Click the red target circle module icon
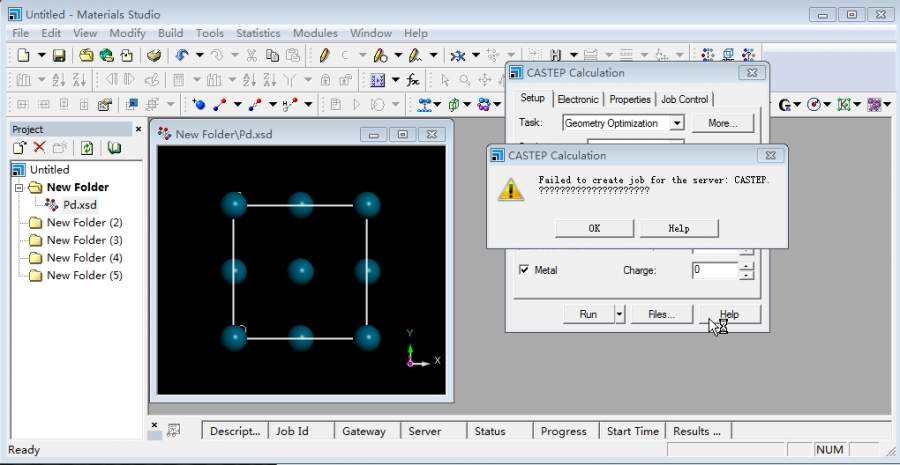The height and width of the screenshot is (465, 900). tap(813, 104)
